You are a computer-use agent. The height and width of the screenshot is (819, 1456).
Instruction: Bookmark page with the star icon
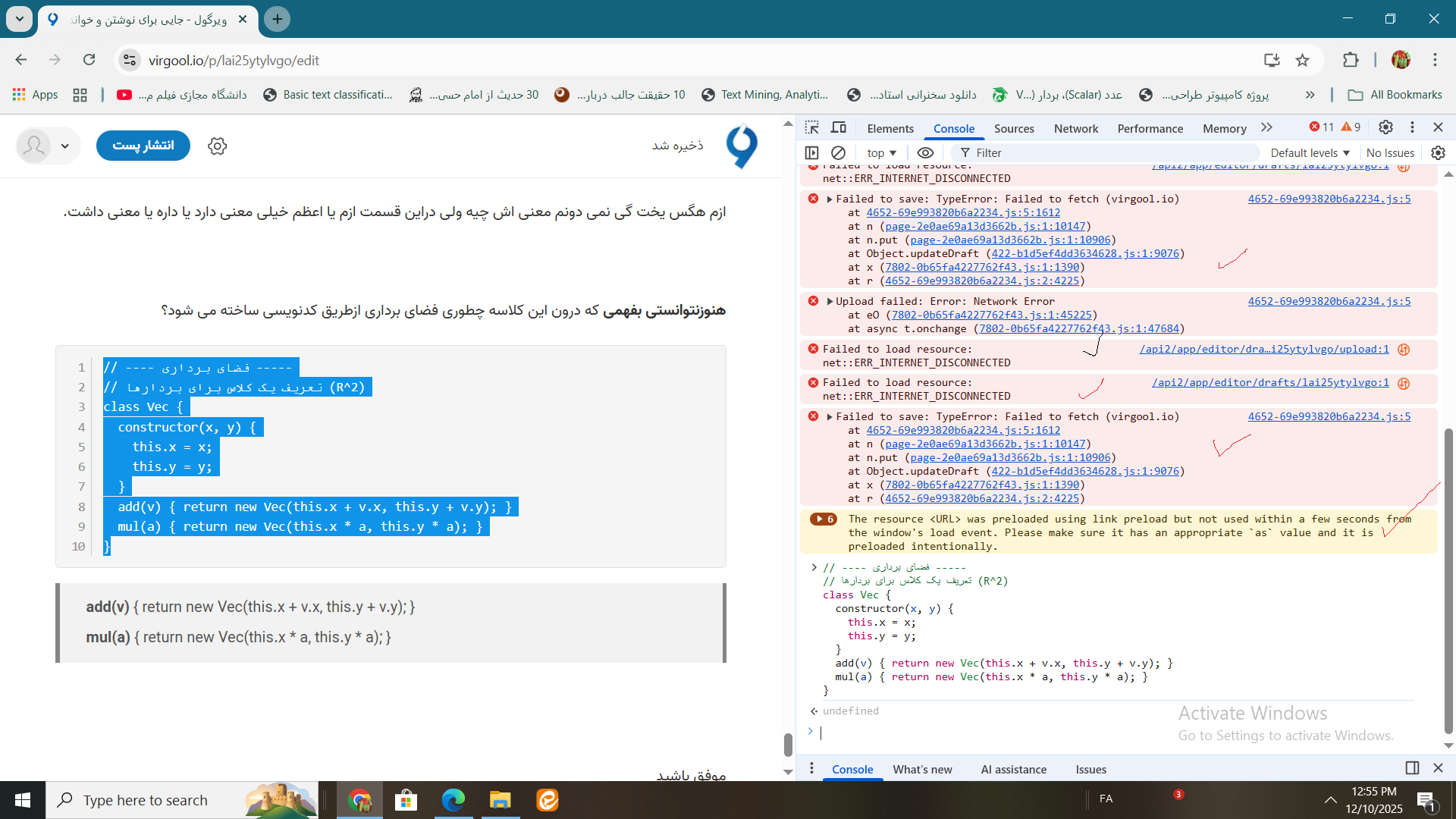point(1302,60)
